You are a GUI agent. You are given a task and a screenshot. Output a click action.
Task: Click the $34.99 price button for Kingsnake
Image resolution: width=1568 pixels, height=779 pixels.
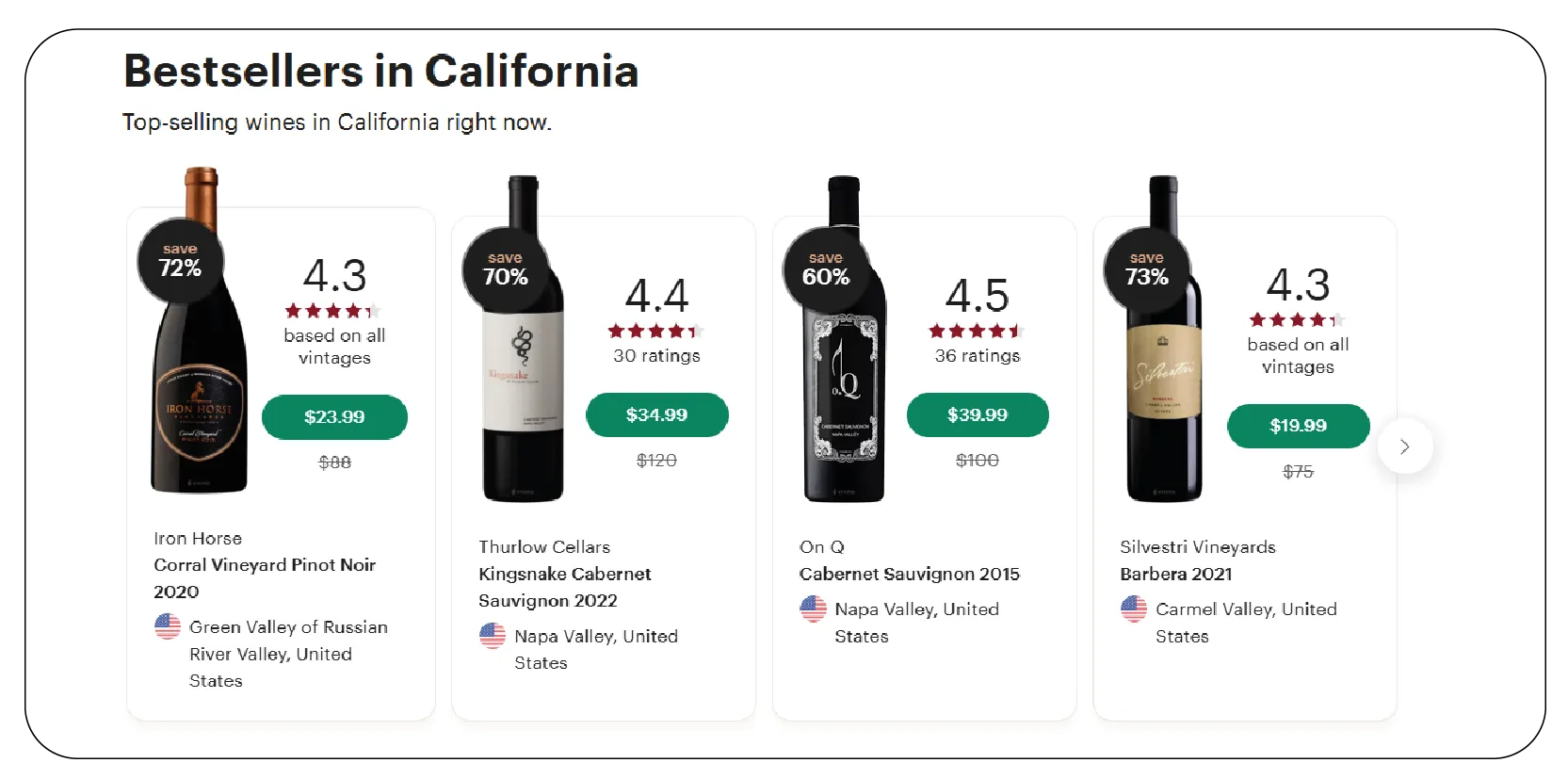pyautogui.click(x=656, y=414)
